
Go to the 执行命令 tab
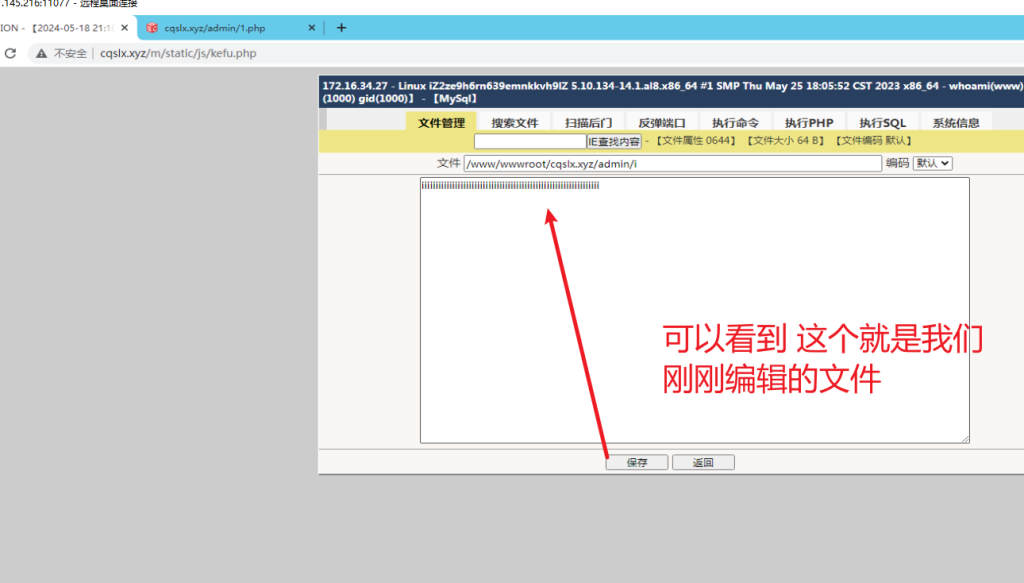[x=735, y=123]
